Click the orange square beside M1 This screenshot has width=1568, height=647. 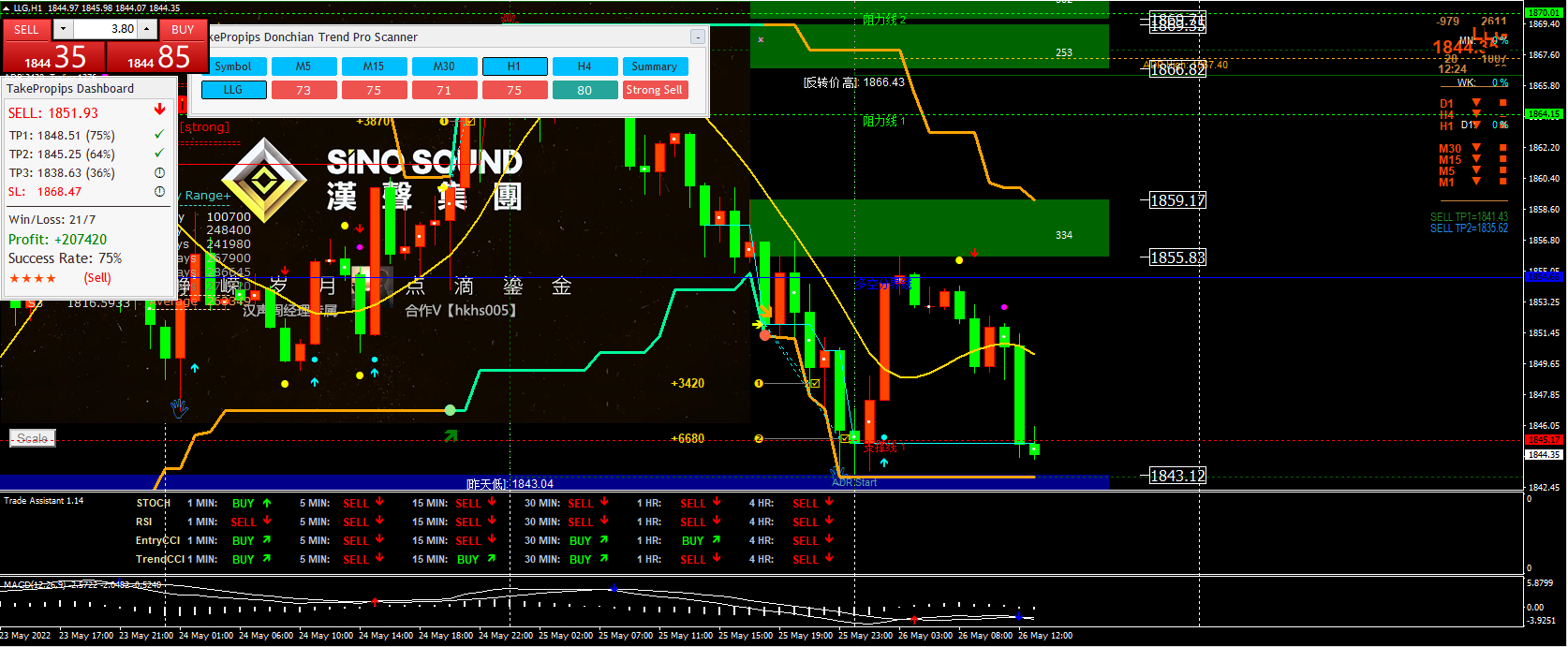point(1503,182)
